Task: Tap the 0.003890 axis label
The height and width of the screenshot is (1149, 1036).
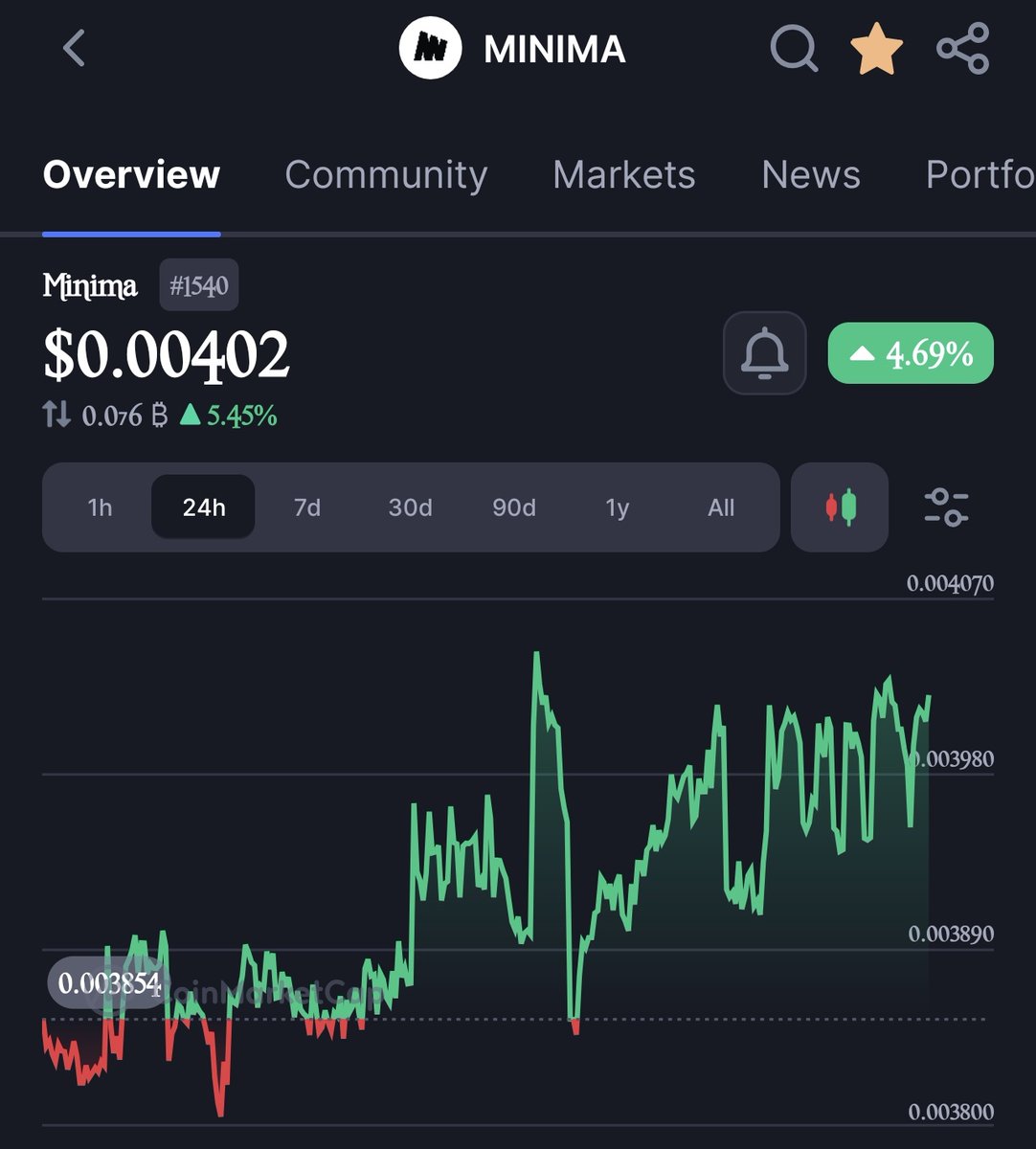Action: [x=951, y=934]
